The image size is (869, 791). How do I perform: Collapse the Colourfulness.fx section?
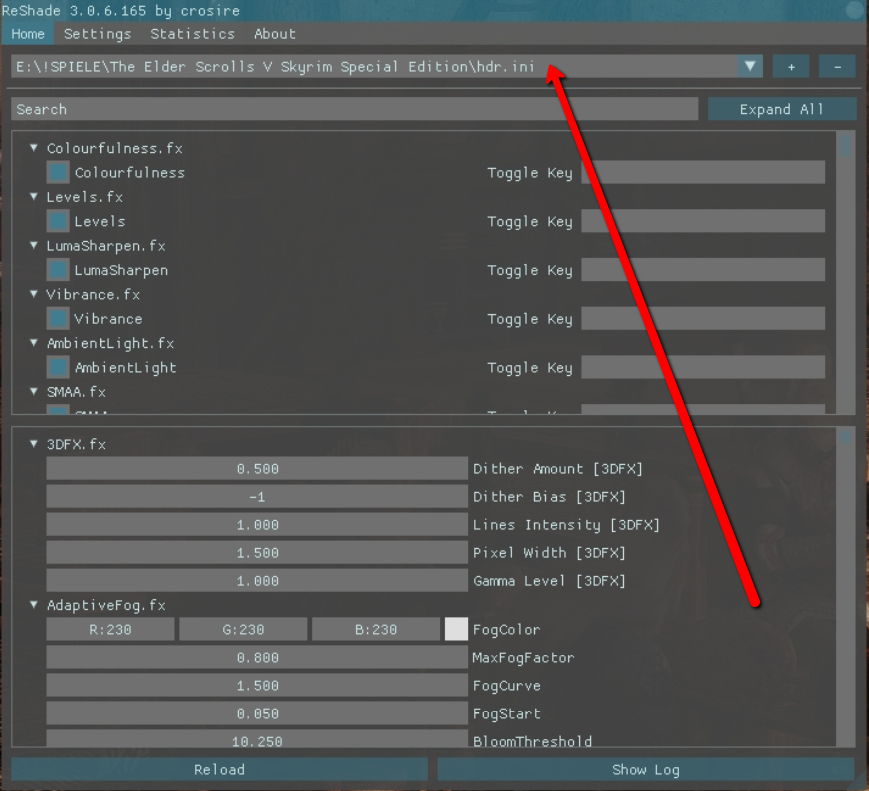(x=34, y=148)
